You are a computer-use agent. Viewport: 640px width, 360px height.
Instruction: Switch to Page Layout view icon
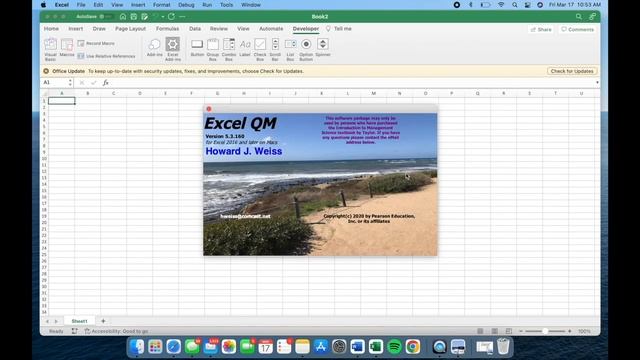494,331
